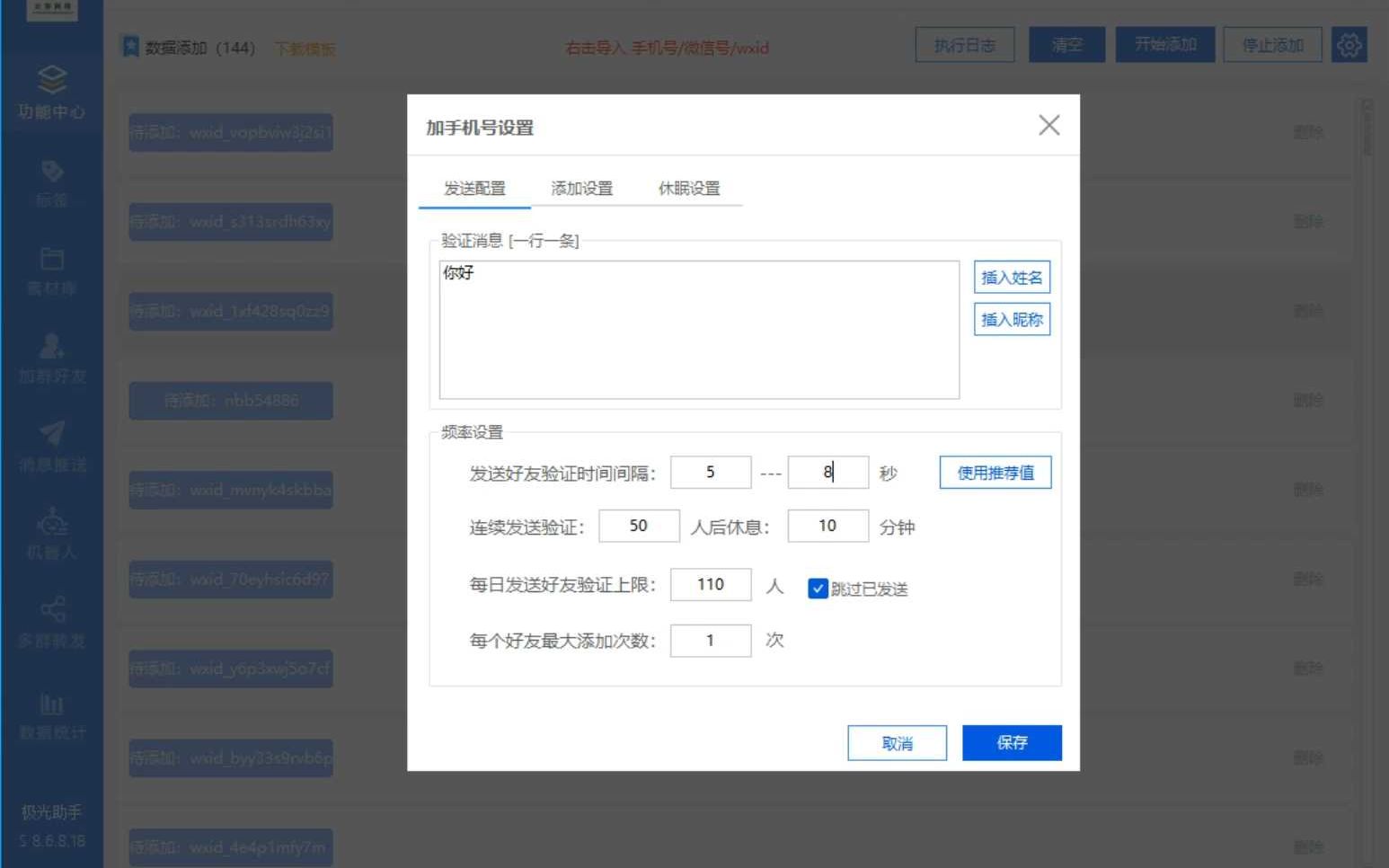Click 停止添加 button in background window
The image size is (1389, 868).
(1272, 45)
